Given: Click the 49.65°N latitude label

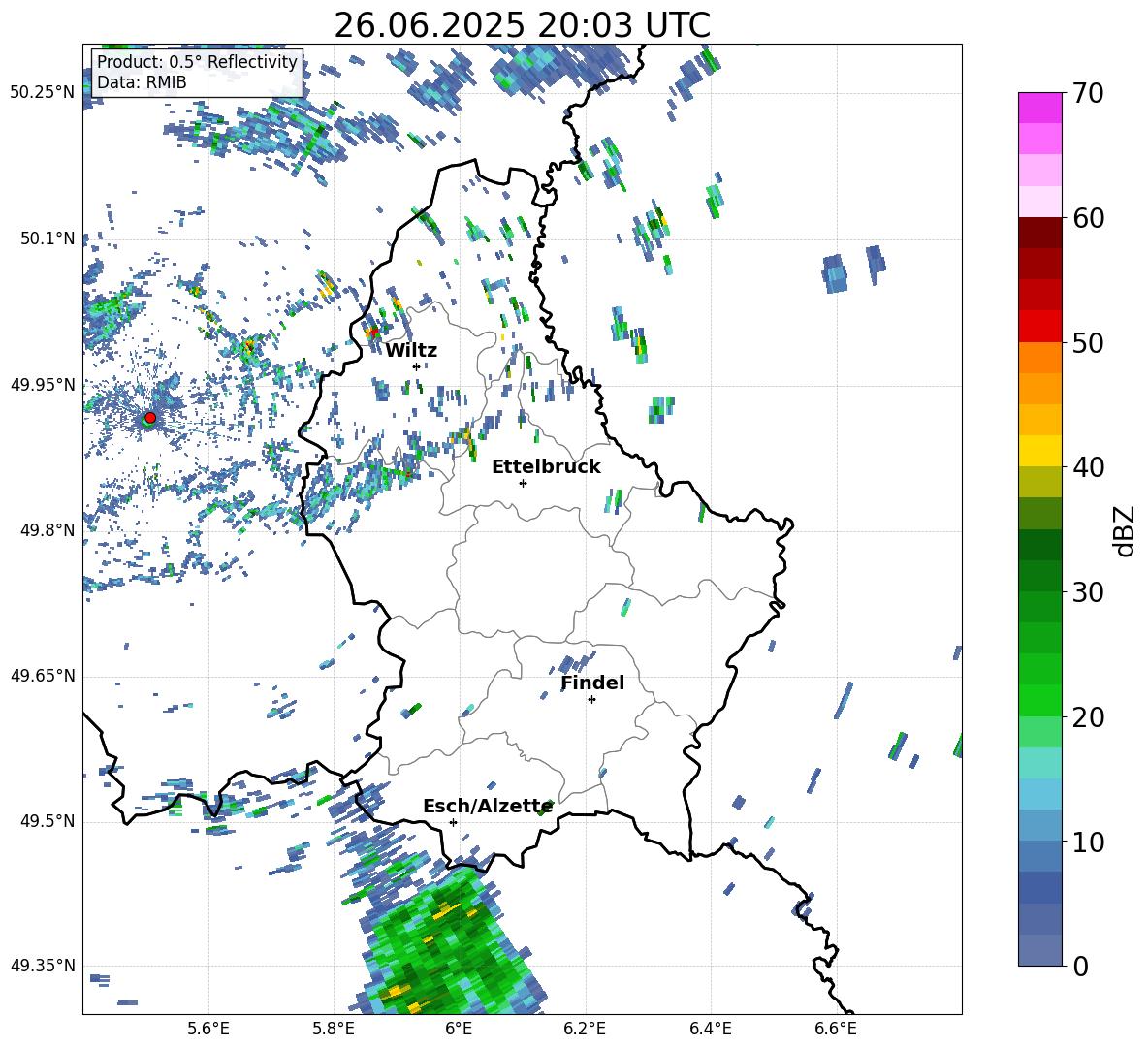Looking at the screenshot, I should point(43,676).
